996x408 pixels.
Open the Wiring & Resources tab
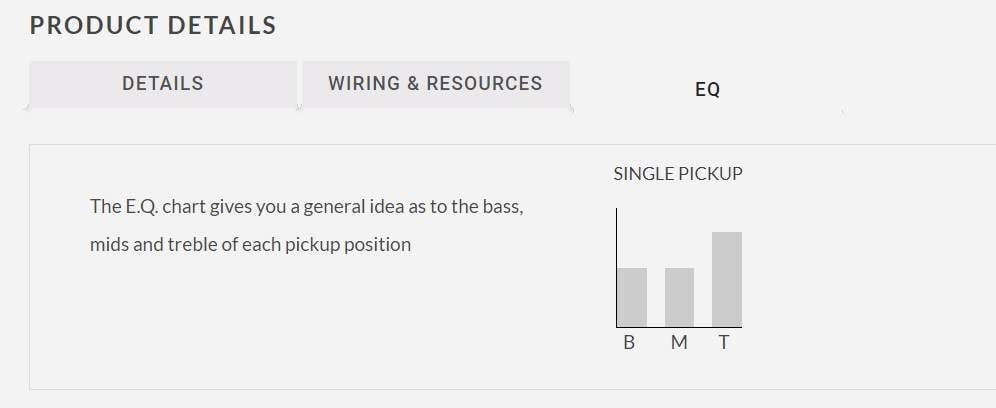coord(436,84)
